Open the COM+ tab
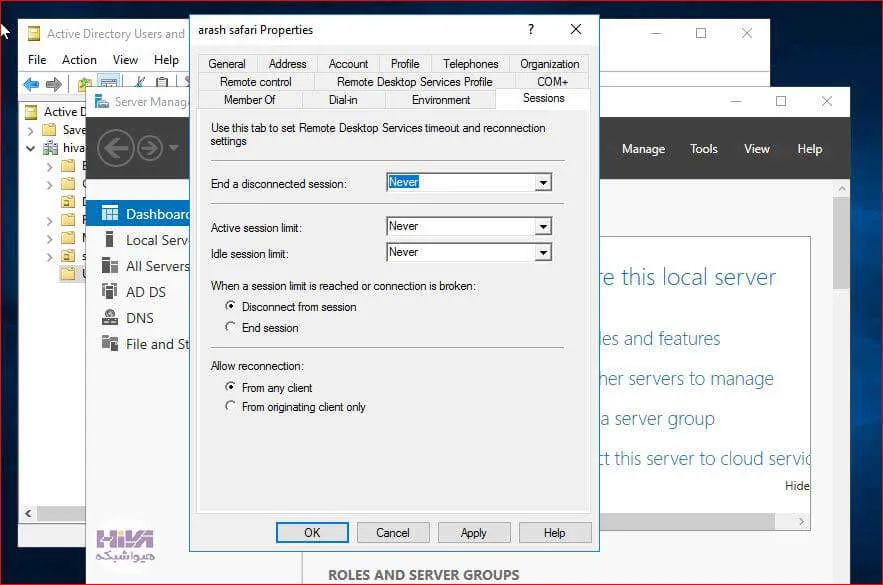883x585 pixels. pyautogui.click(x=552, y=82)
